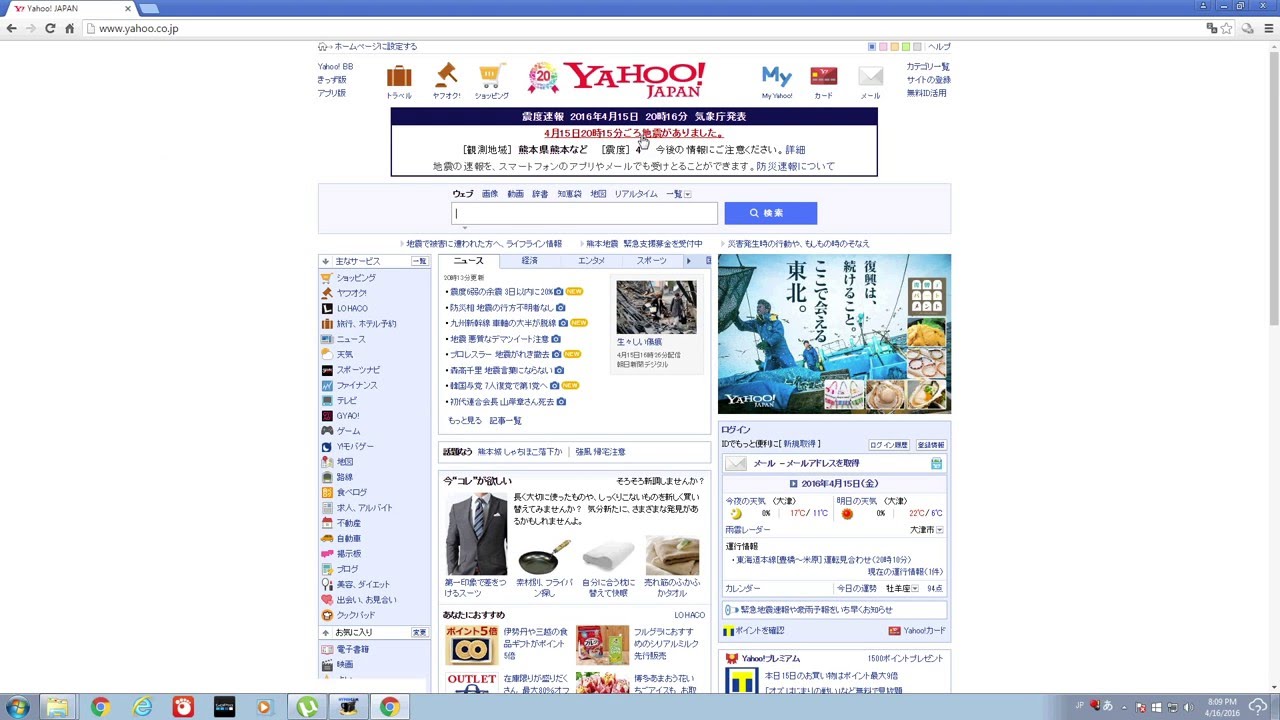Show more news tabs with right arrow
Viewport: 1280px width, 720px height.
pos(688,261)
